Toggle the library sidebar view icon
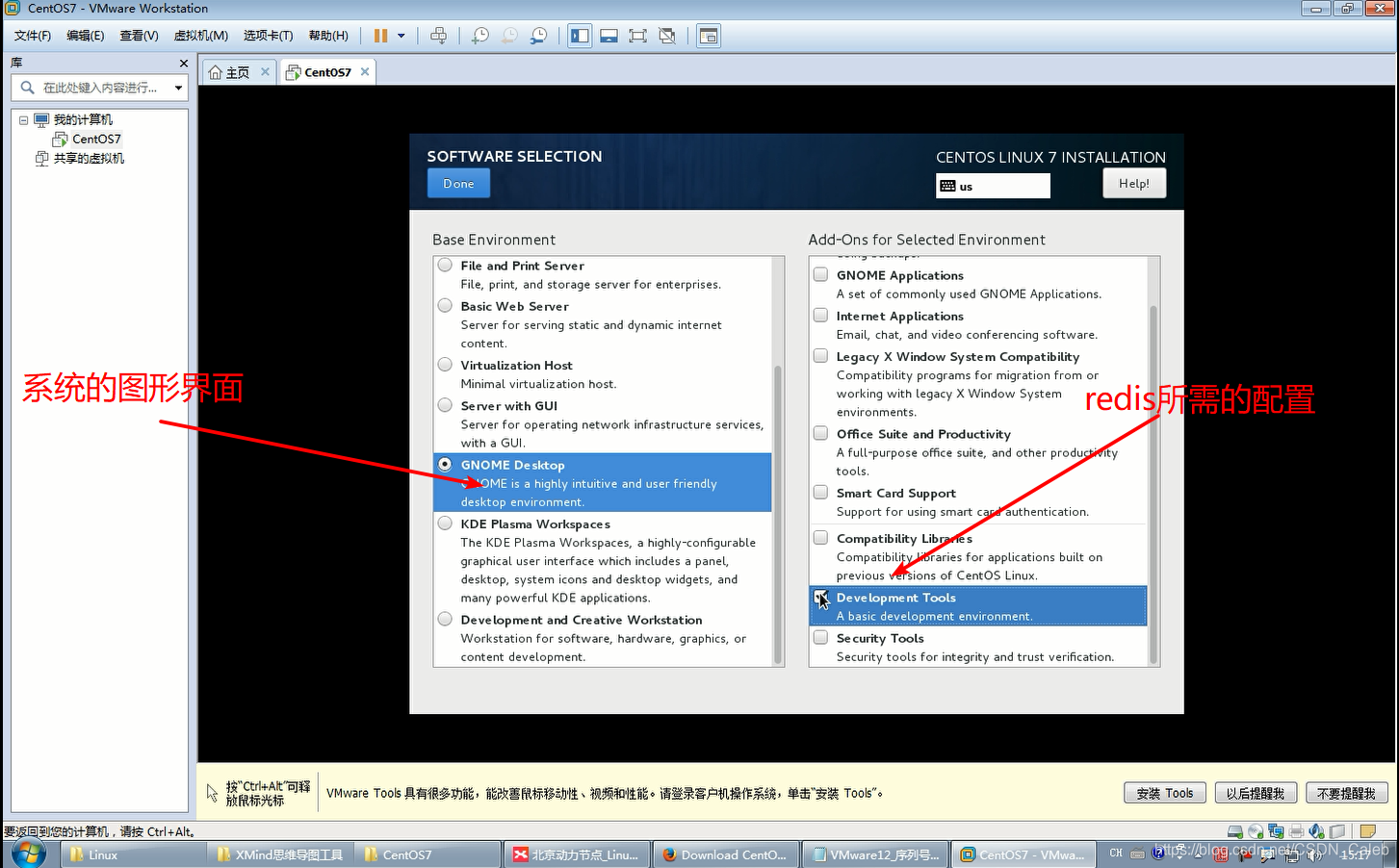 (x=580, y=36)
